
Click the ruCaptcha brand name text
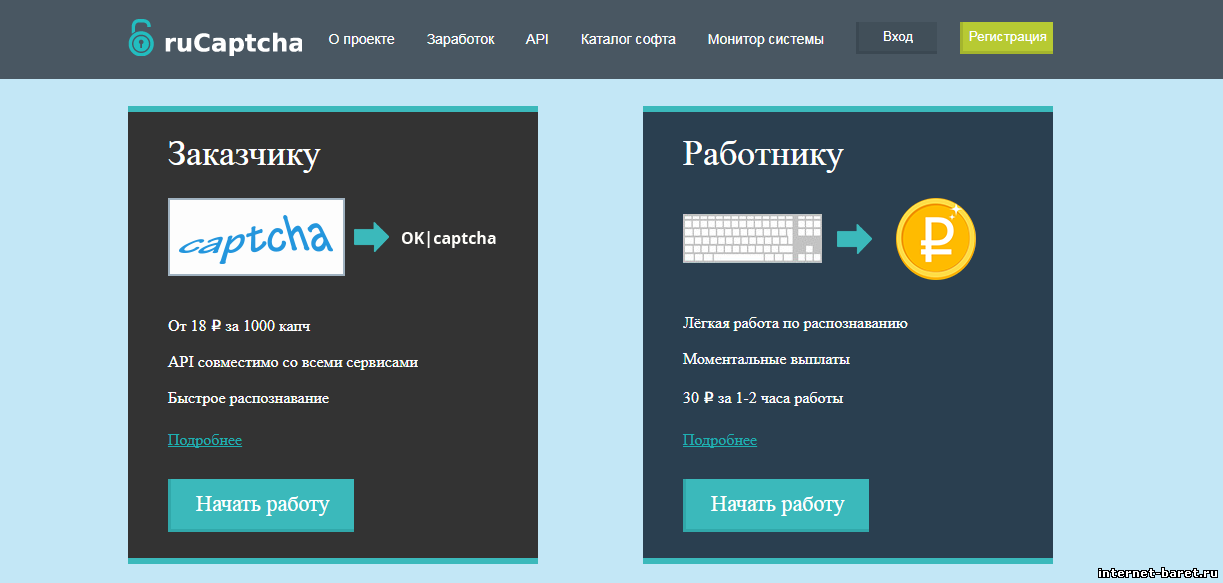coord(233,42)
